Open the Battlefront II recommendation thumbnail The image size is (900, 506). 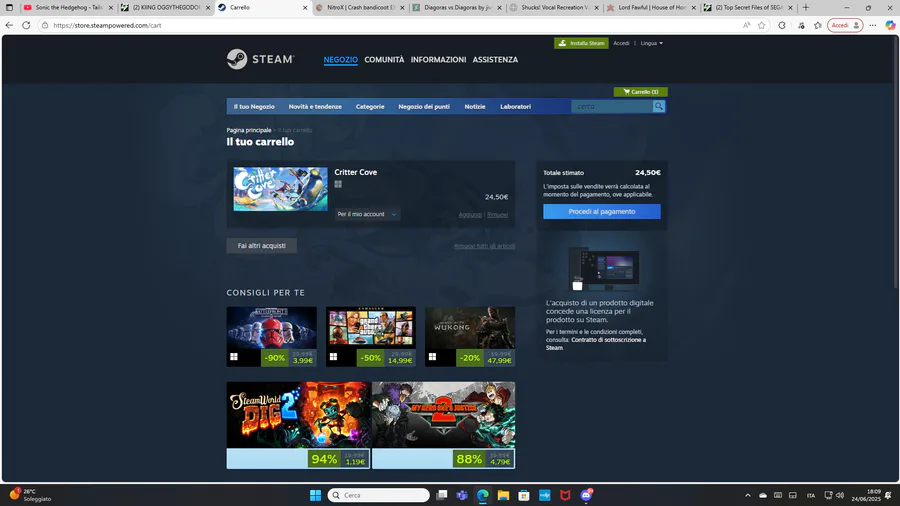271,328
